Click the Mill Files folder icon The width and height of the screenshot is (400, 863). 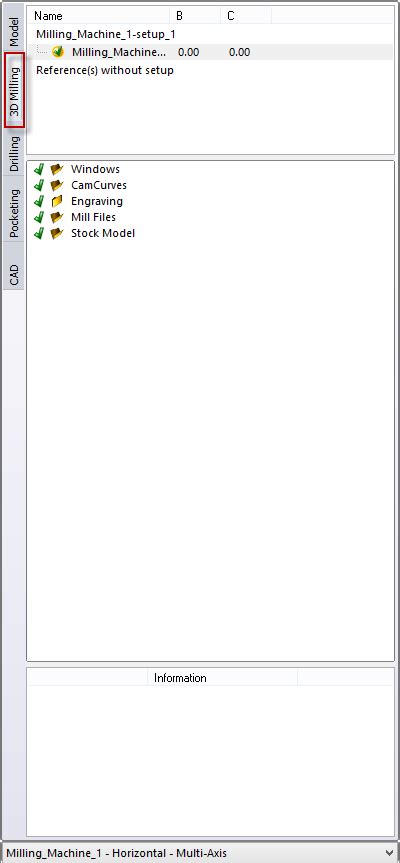click(x=57, y=217)
